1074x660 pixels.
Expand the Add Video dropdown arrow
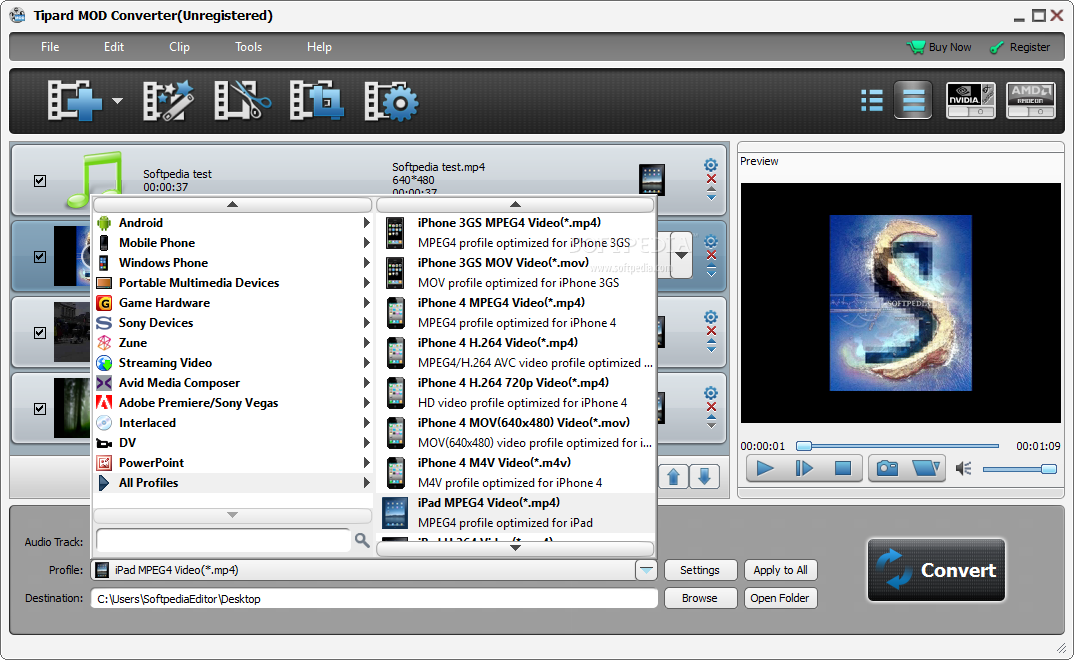(118, 101)
